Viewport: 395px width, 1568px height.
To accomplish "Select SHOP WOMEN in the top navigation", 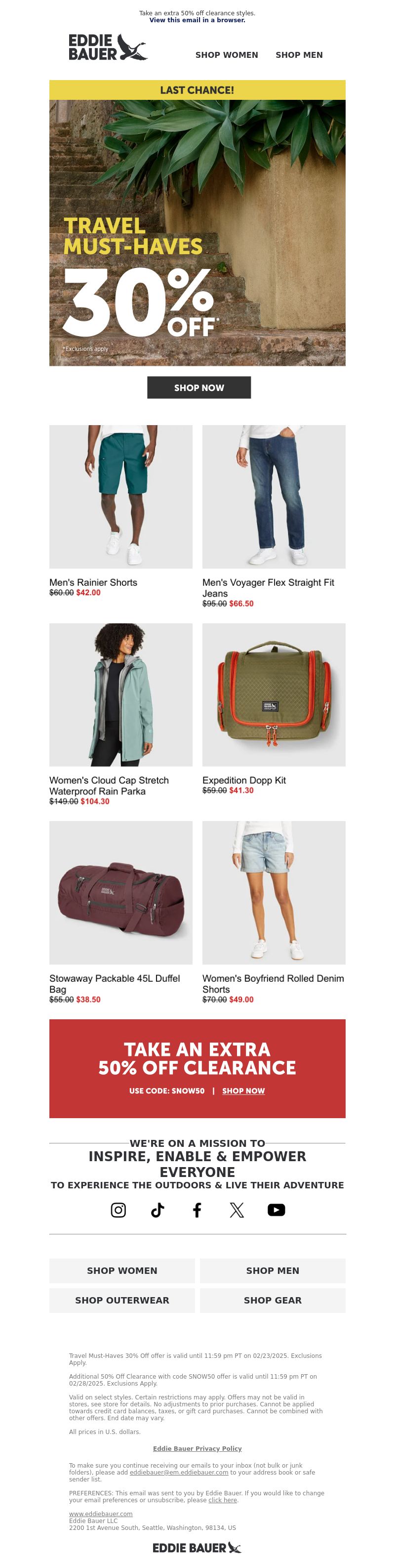I will click(x=227, y=55).
